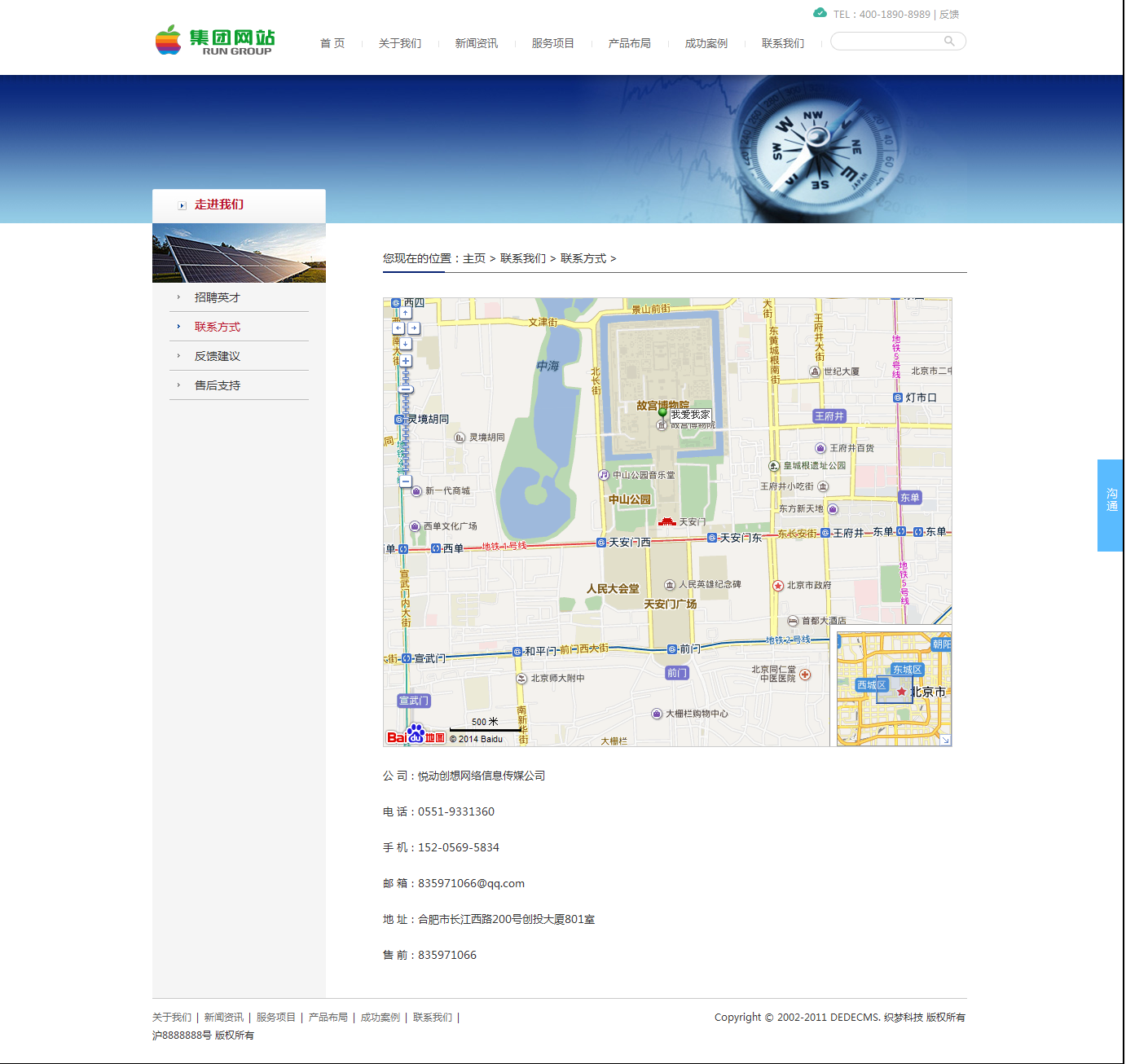Collapse the overview minimap with corner arrow
The image size is (1126, 1064).
[945, 740]
